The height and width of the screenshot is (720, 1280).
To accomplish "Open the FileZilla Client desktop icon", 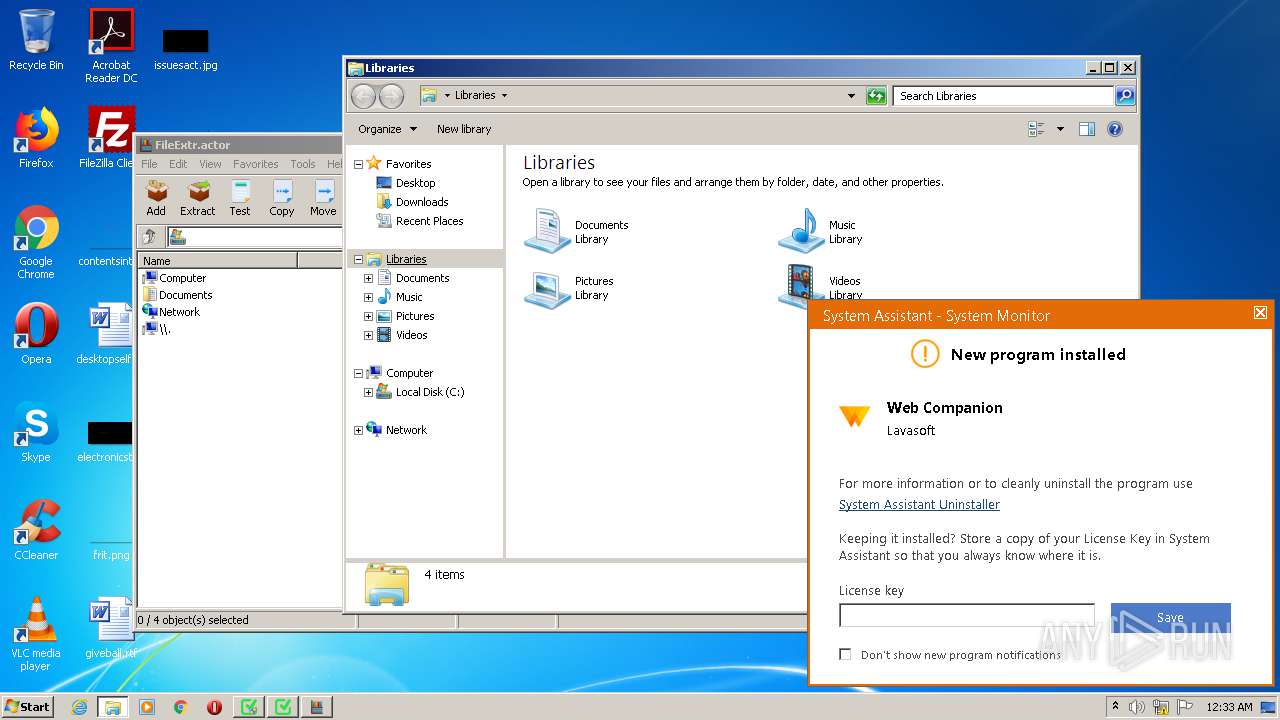I will point(108,138).
